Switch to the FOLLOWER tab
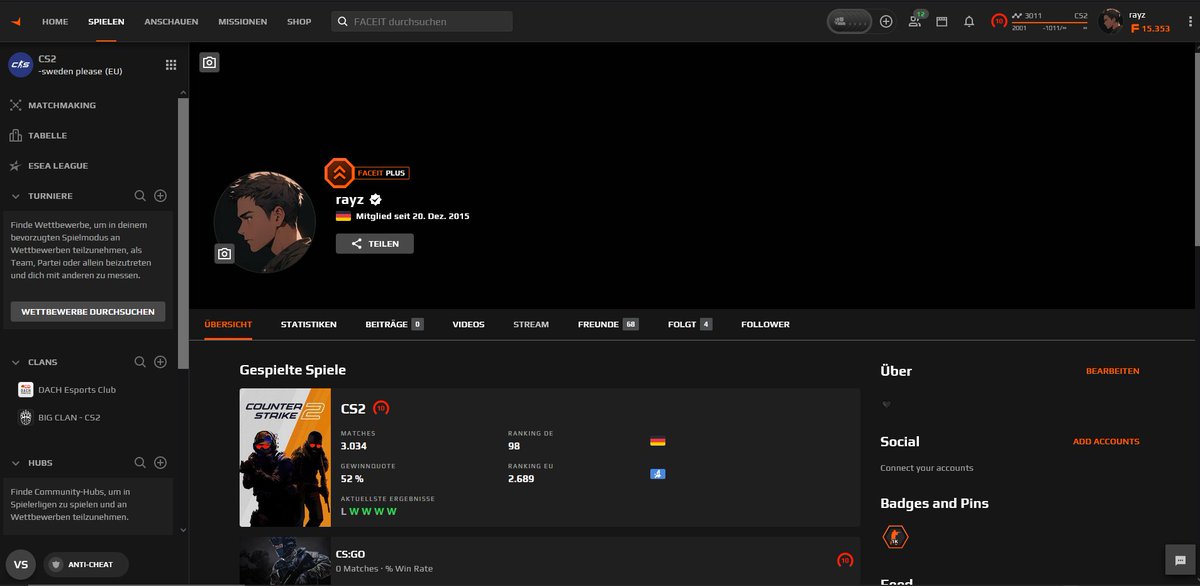Viewport: 1200px width, 586px height. point(765,324)
